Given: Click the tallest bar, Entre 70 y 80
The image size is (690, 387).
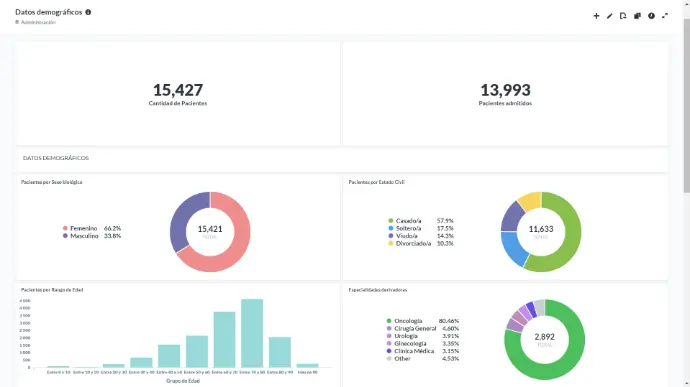Looking at the screenshot, I should click(x=252, y=333).
